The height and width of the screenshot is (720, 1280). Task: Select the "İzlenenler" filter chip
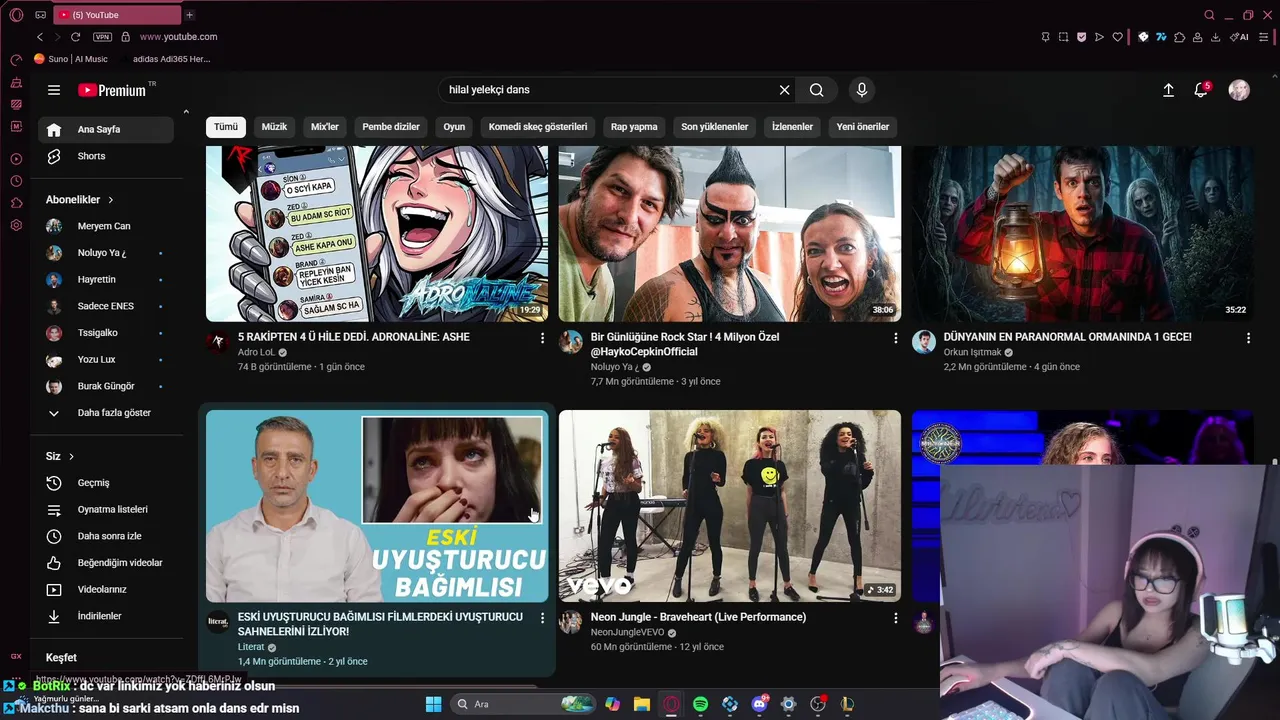pyautogui.click(x=792, y=127)
